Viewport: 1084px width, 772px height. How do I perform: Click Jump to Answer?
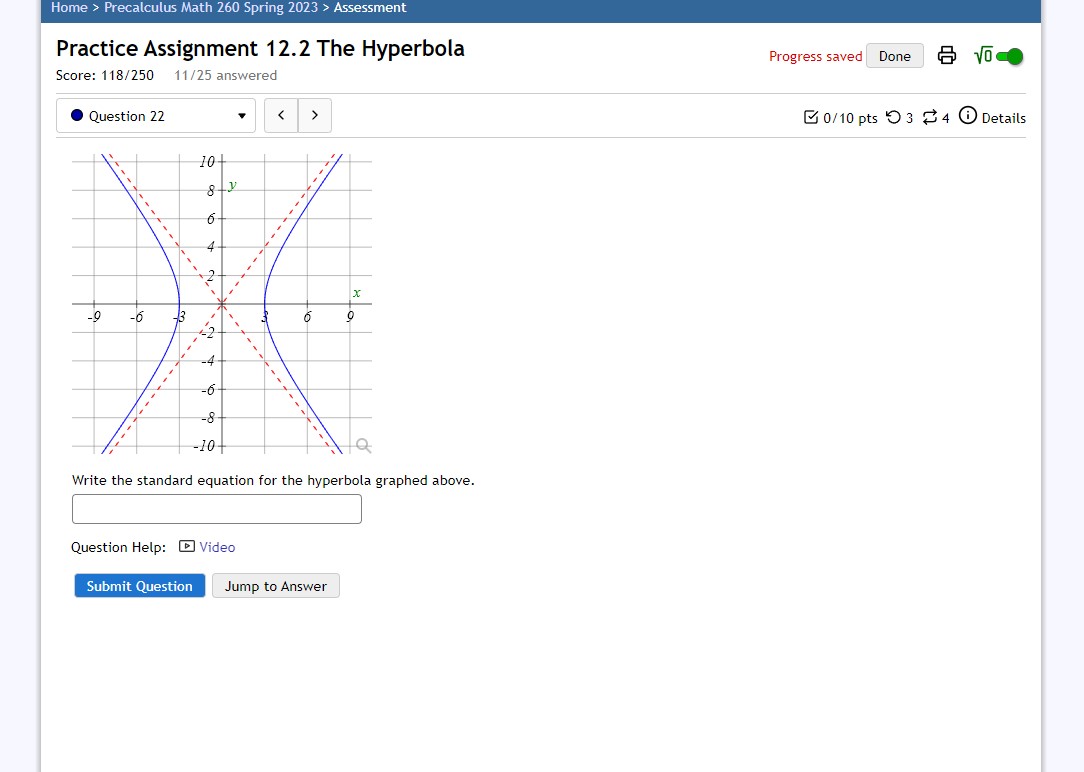pos(275,585)
